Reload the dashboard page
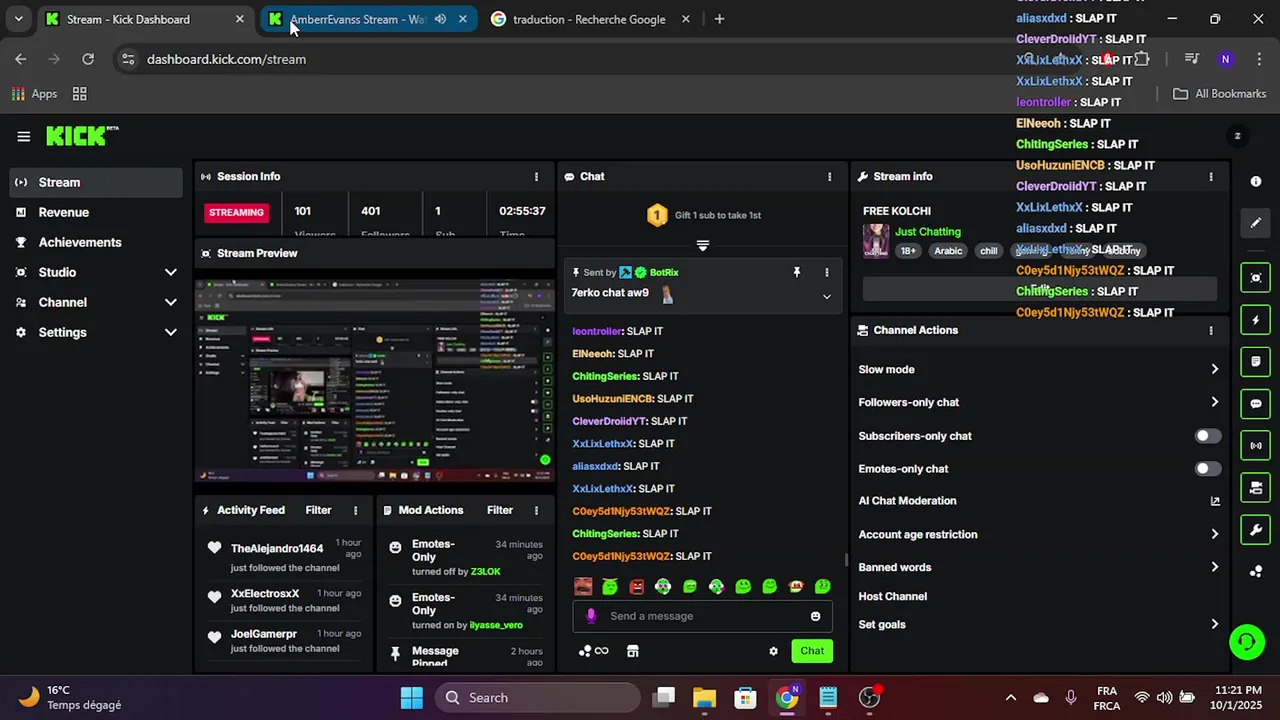 pyautogui.click(x=88, y=59)
